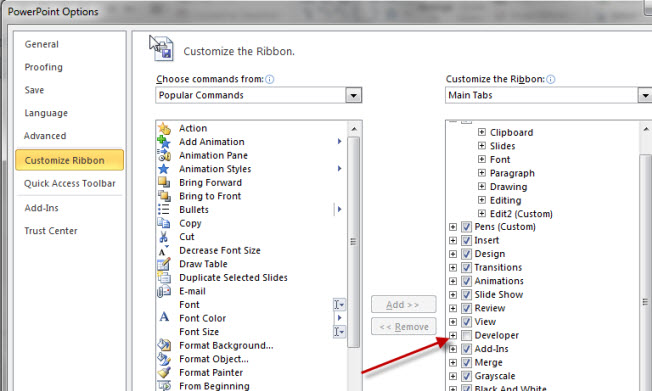Switch to the Trust Center category
This screenshot has width=652, height=391.
pyautogui.click(x=51, y=231)
